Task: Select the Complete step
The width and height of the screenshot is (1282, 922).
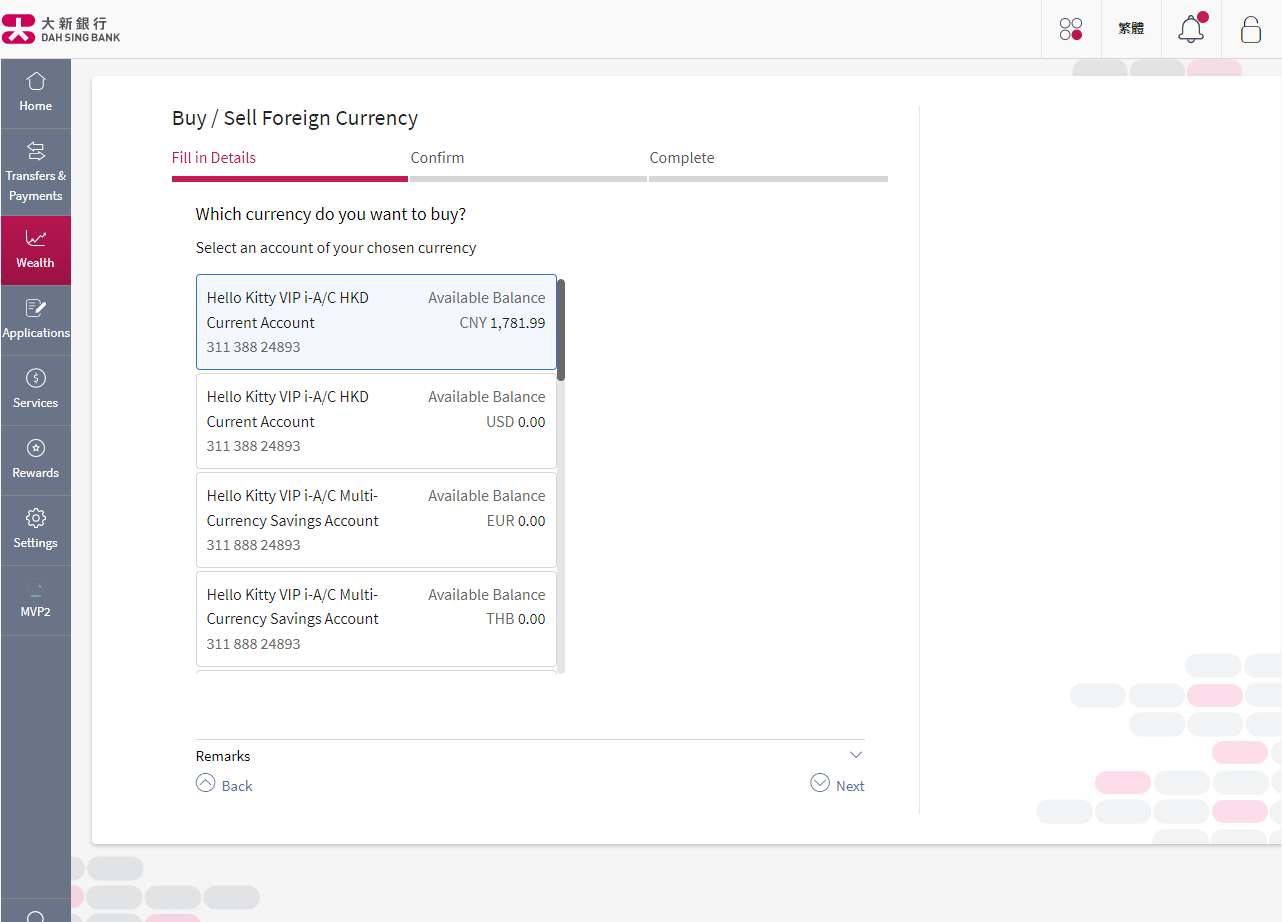Action: (x=682, y=158)
